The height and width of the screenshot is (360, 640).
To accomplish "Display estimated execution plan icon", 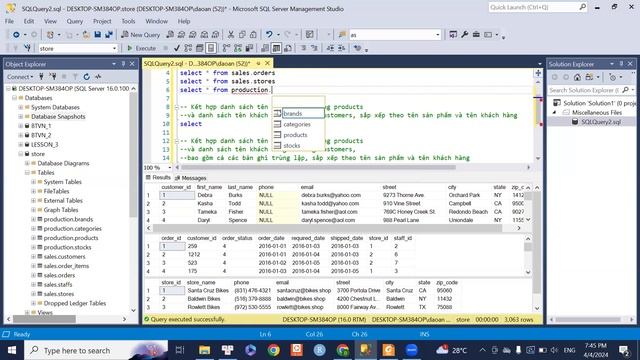I will click(x=188, y=48).
